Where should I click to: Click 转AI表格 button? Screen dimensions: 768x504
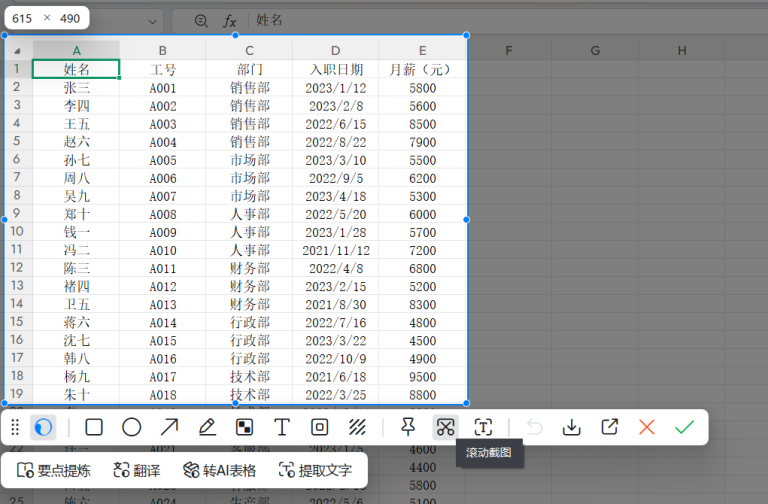point(219,471)
